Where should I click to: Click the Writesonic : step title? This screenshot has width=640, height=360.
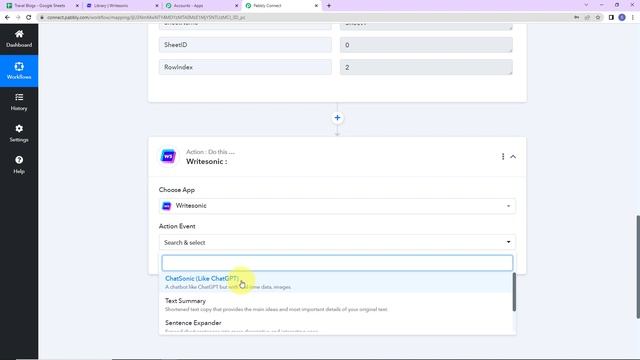[x=207, y=162]
